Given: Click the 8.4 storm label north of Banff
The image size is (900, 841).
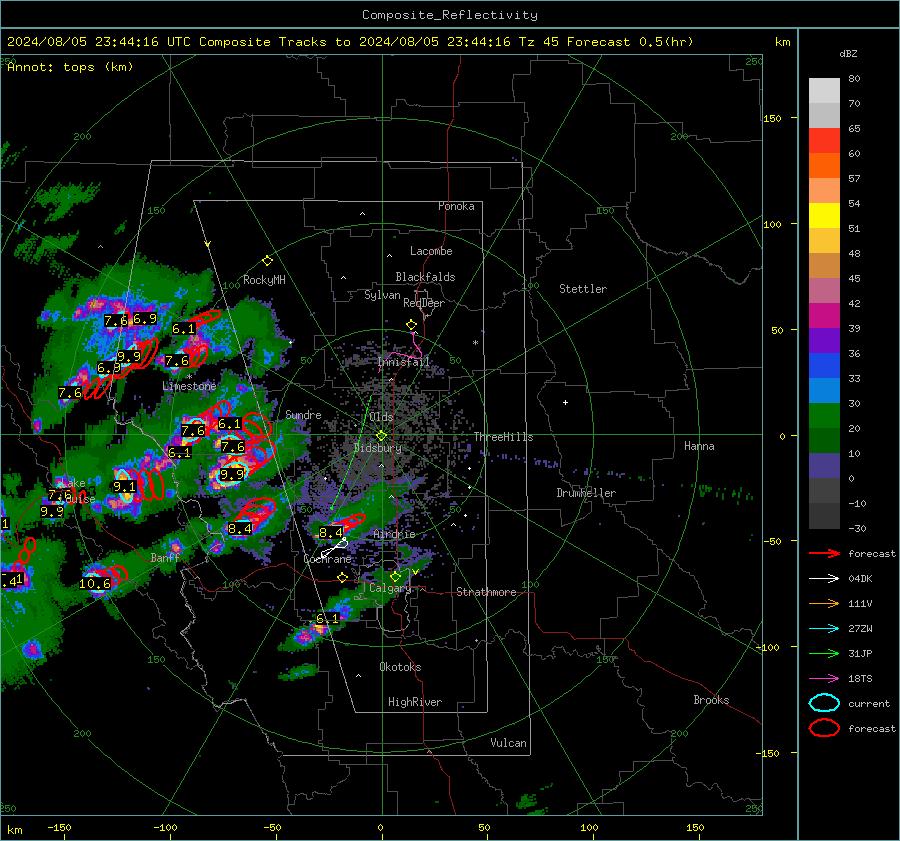Looking at the screenshot, I should 239,528.
